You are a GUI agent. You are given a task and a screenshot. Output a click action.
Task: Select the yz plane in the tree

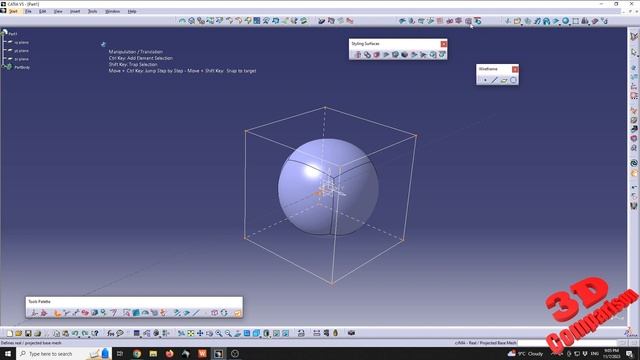tap(21, 51)
